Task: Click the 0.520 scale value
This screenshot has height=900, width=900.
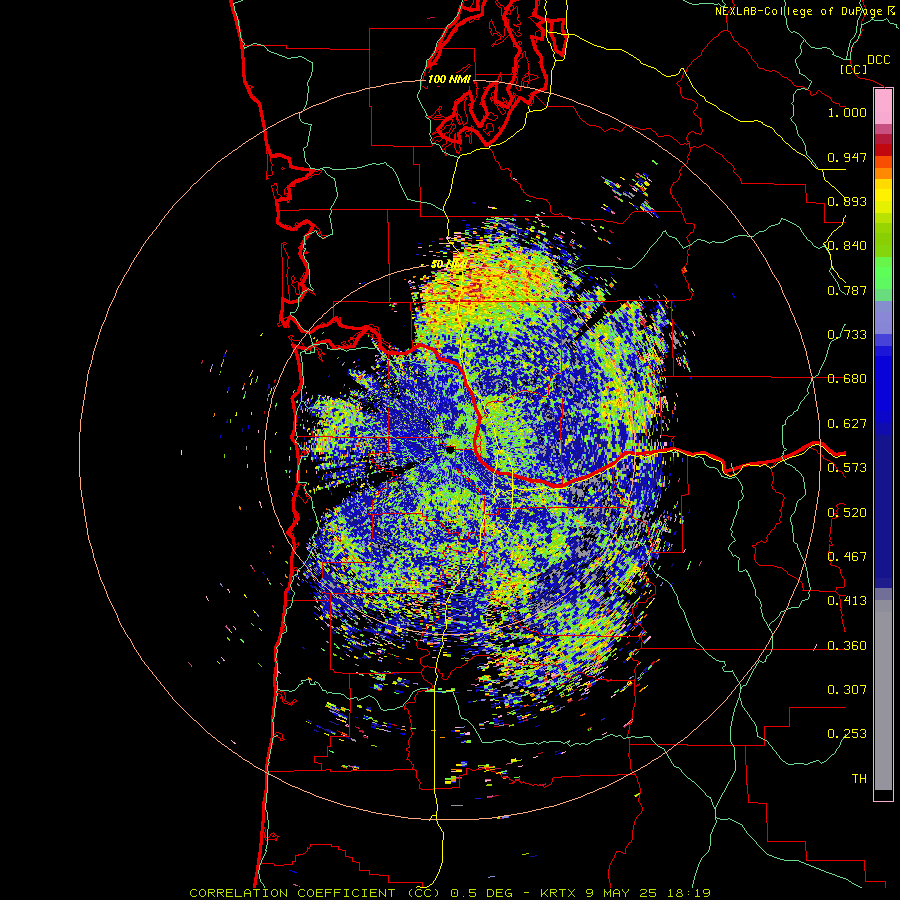Action: click(847, 513)
